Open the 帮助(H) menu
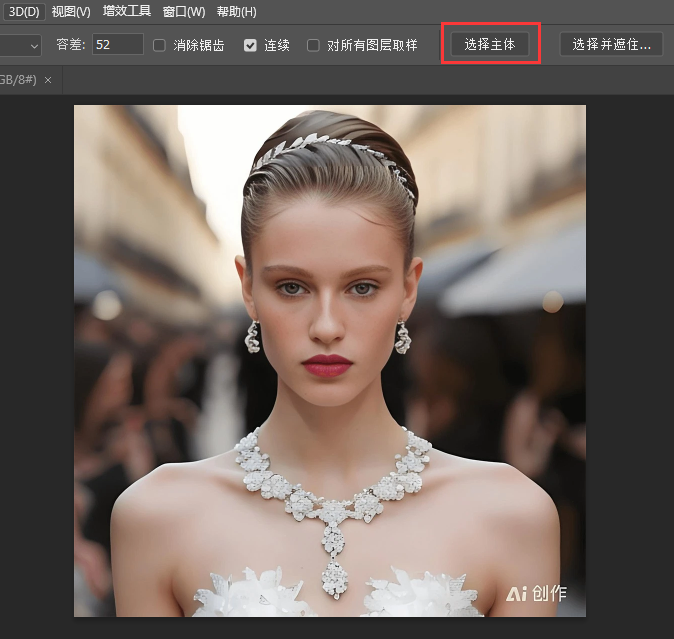This screenshot has height=639, width=674. [236, 12]
